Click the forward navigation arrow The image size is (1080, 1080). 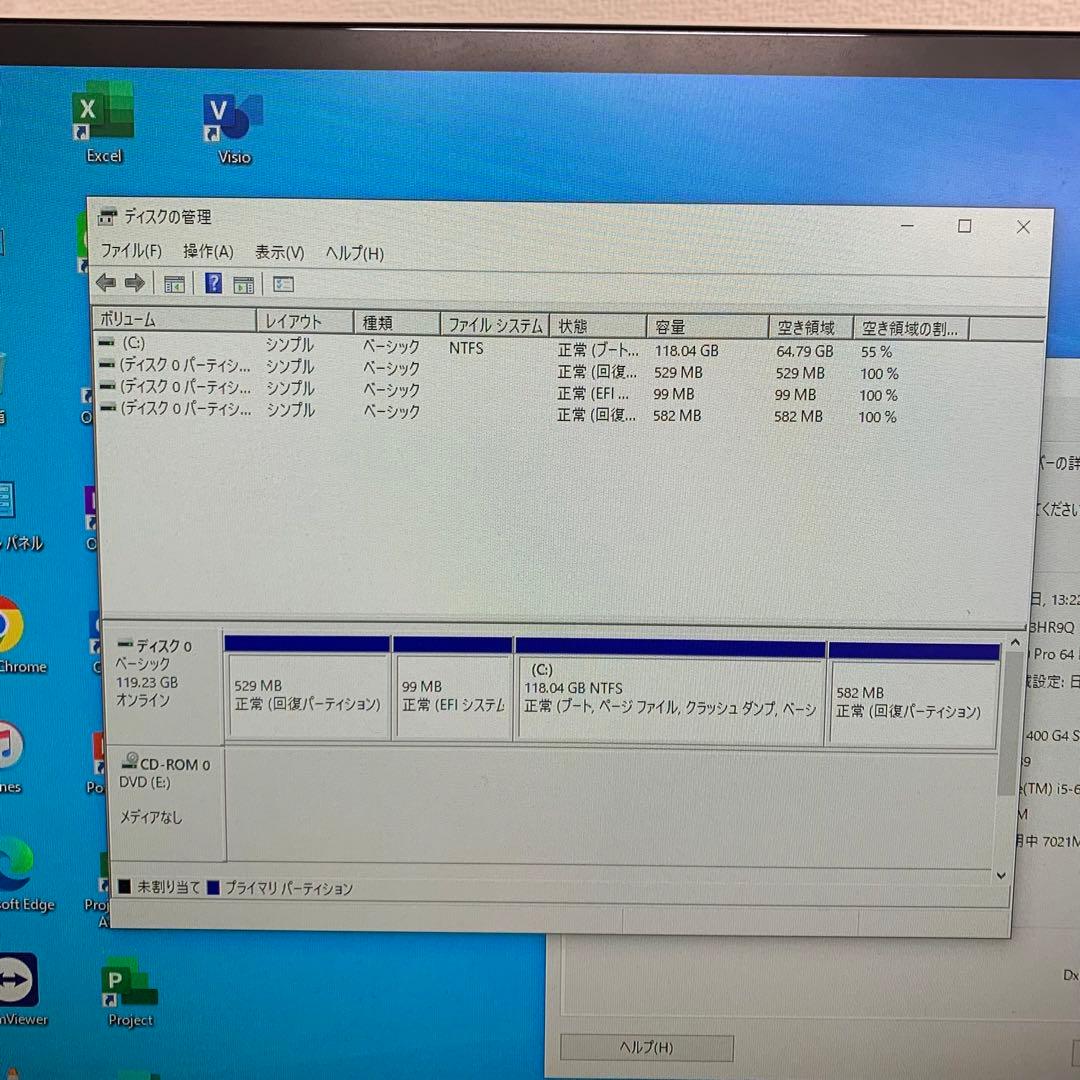(x=136, y=283)
